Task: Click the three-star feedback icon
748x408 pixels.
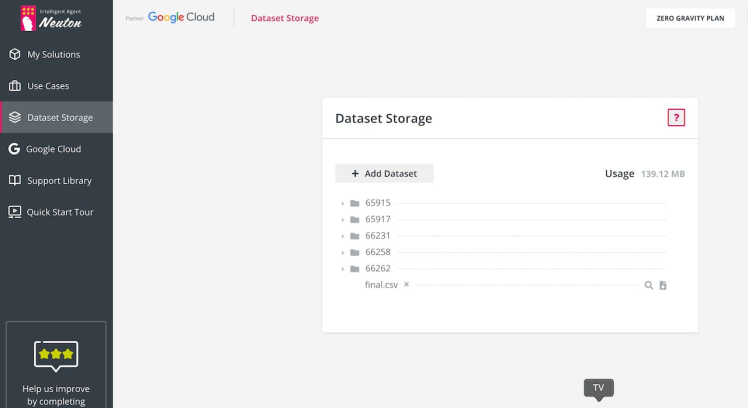Action: coord(56,354)
